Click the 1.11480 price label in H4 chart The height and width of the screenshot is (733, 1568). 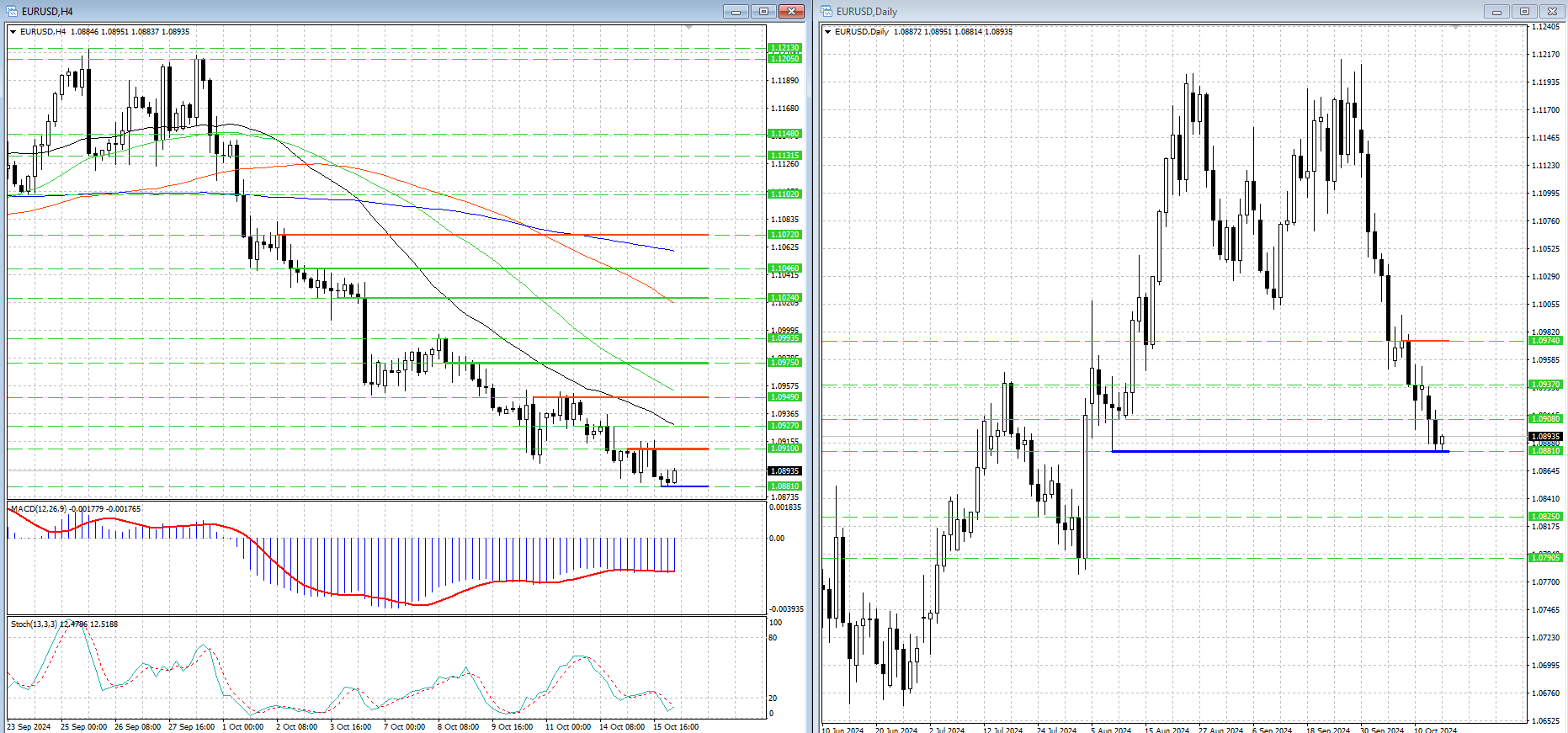click(784, 134)
